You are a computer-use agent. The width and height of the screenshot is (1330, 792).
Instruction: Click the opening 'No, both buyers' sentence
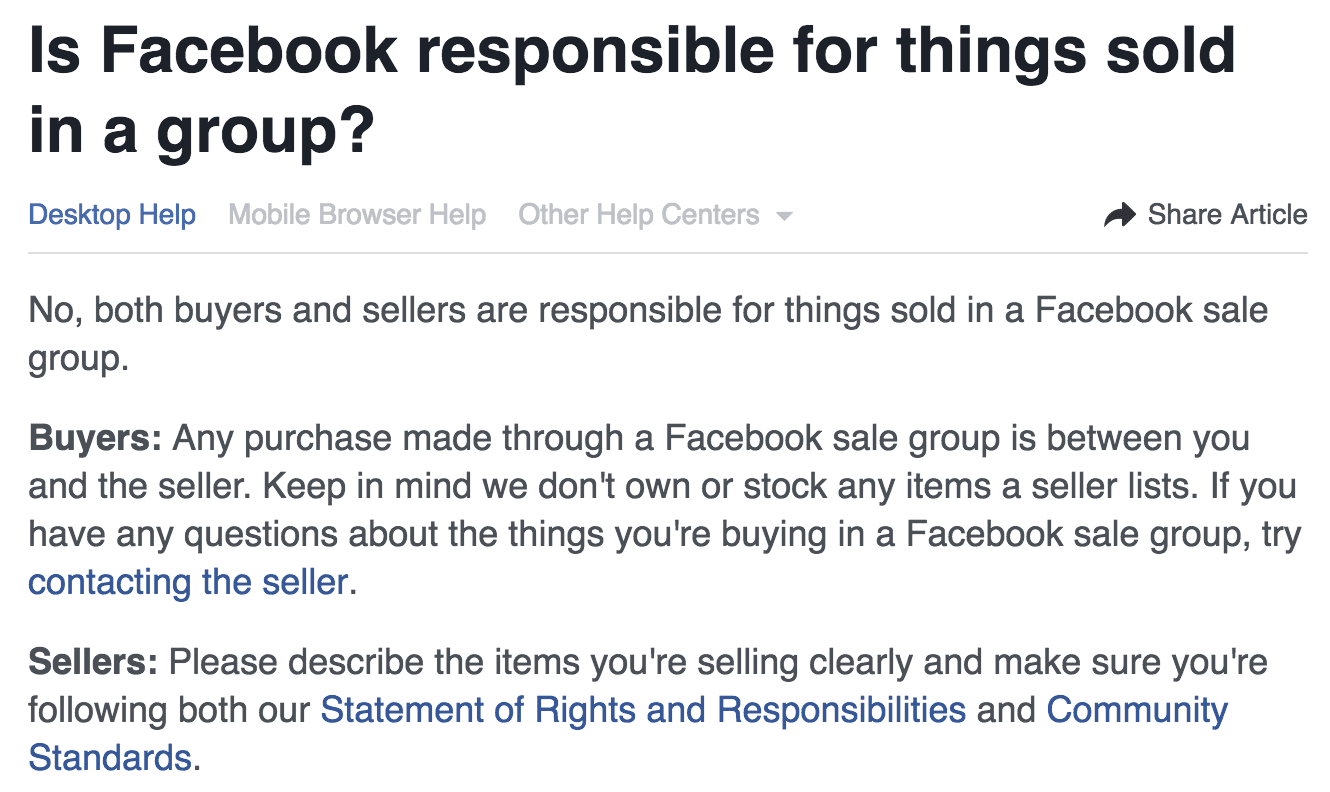[648, 333]
